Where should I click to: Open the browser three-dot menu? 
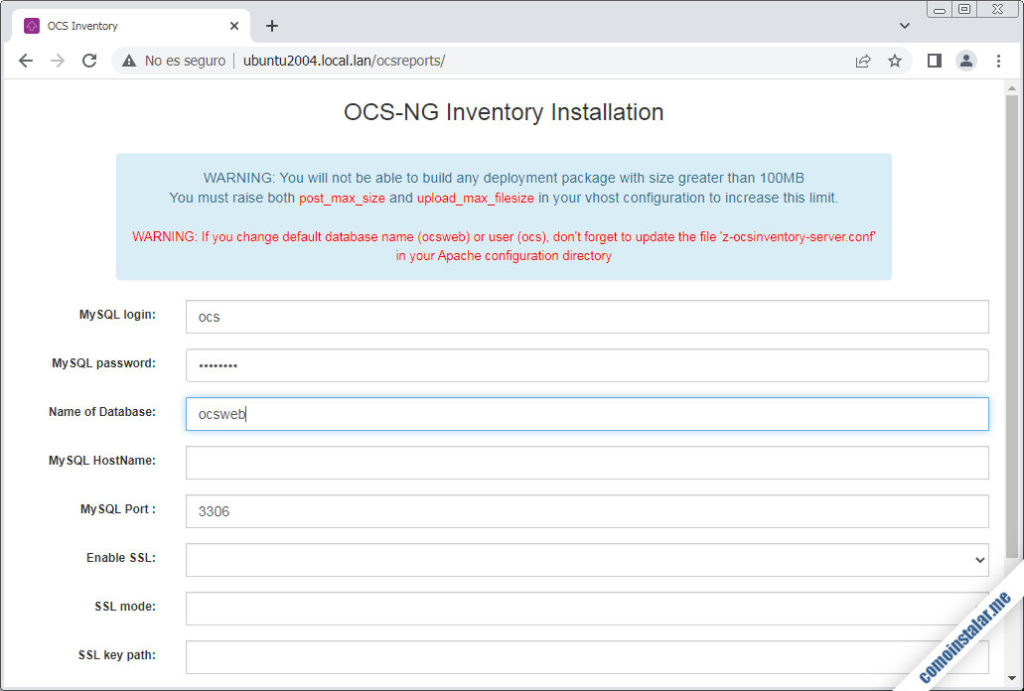(x=999, y=60)
